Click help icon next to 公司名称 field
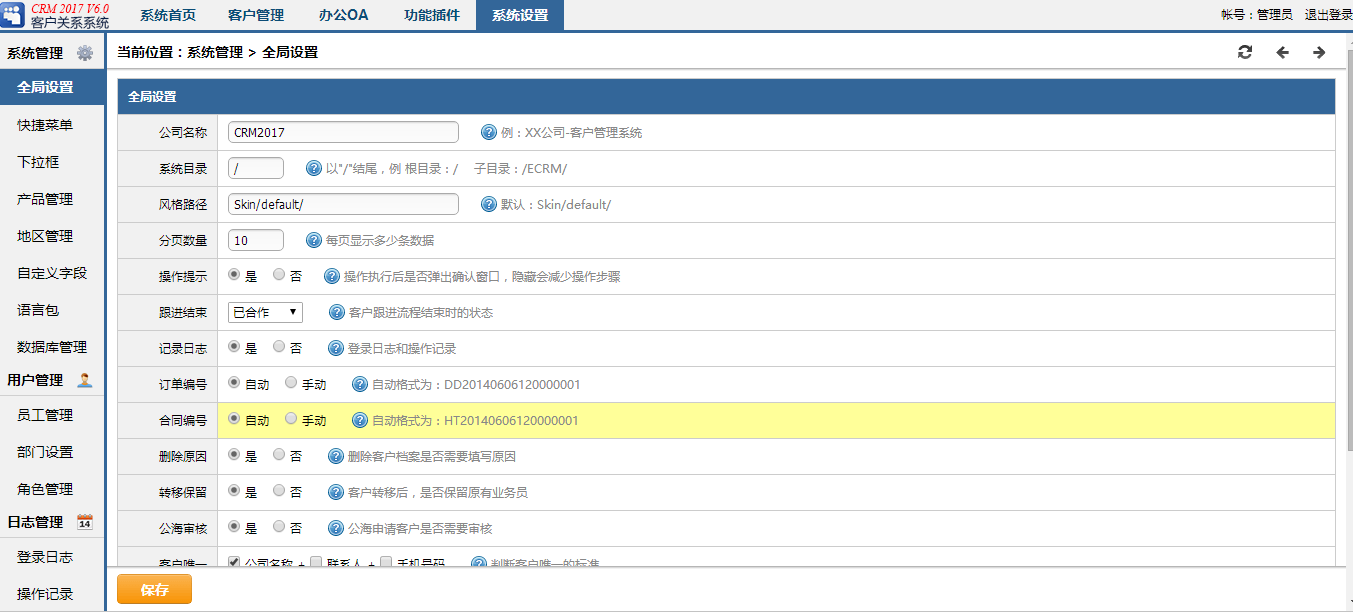Viewport: 1353px width, 612px height. tap(489, 132)
